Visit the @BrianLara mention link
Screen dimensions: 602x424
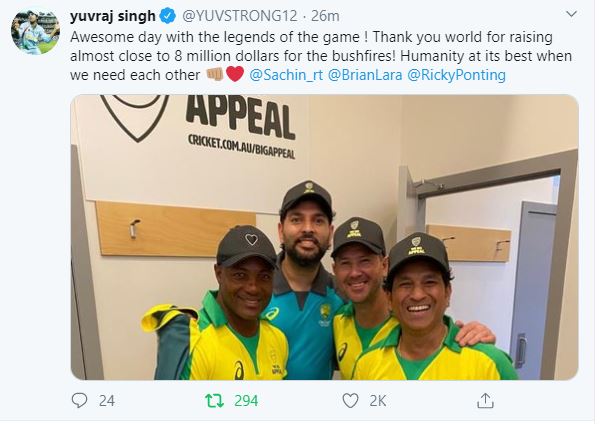[369, 75]
